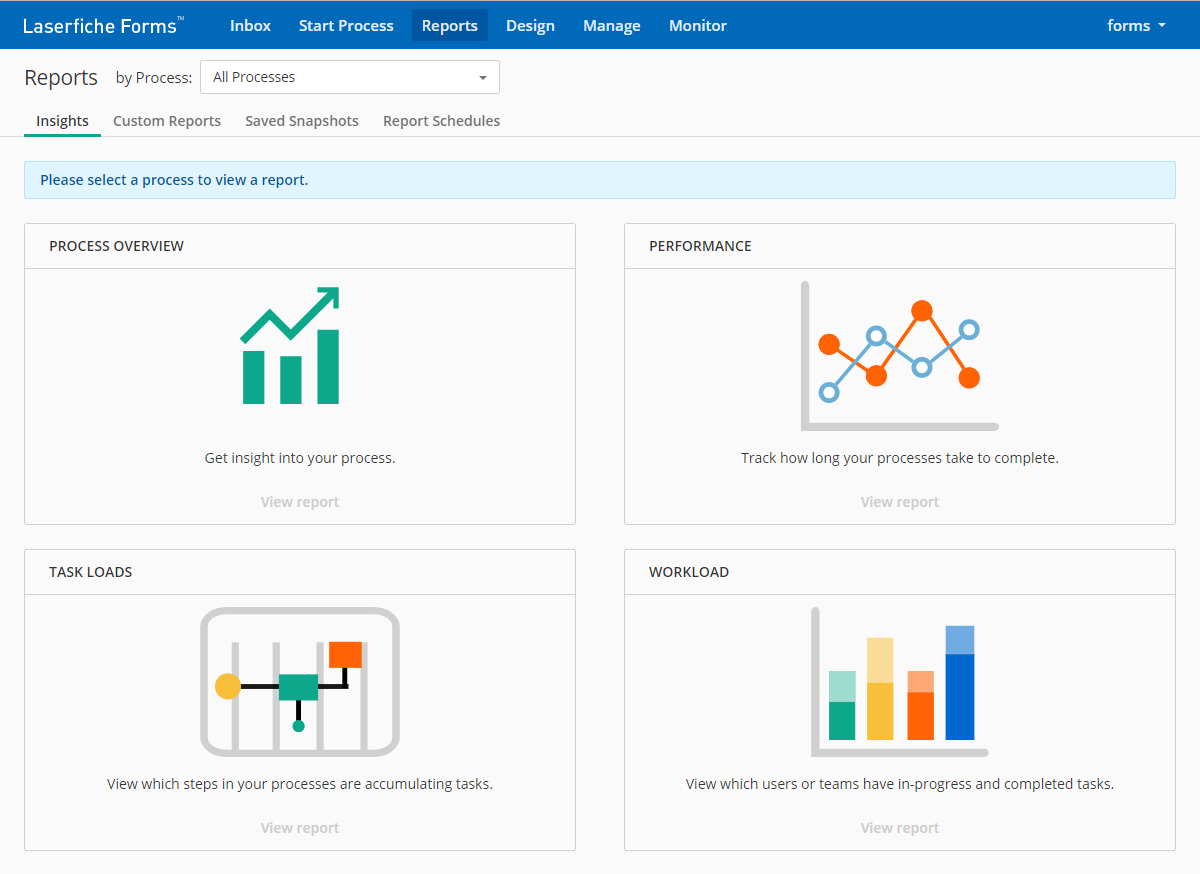Viewport: 1200px width, 874px height.
Task: Navigate to the Manage section
Action: (x=612, y=26)
